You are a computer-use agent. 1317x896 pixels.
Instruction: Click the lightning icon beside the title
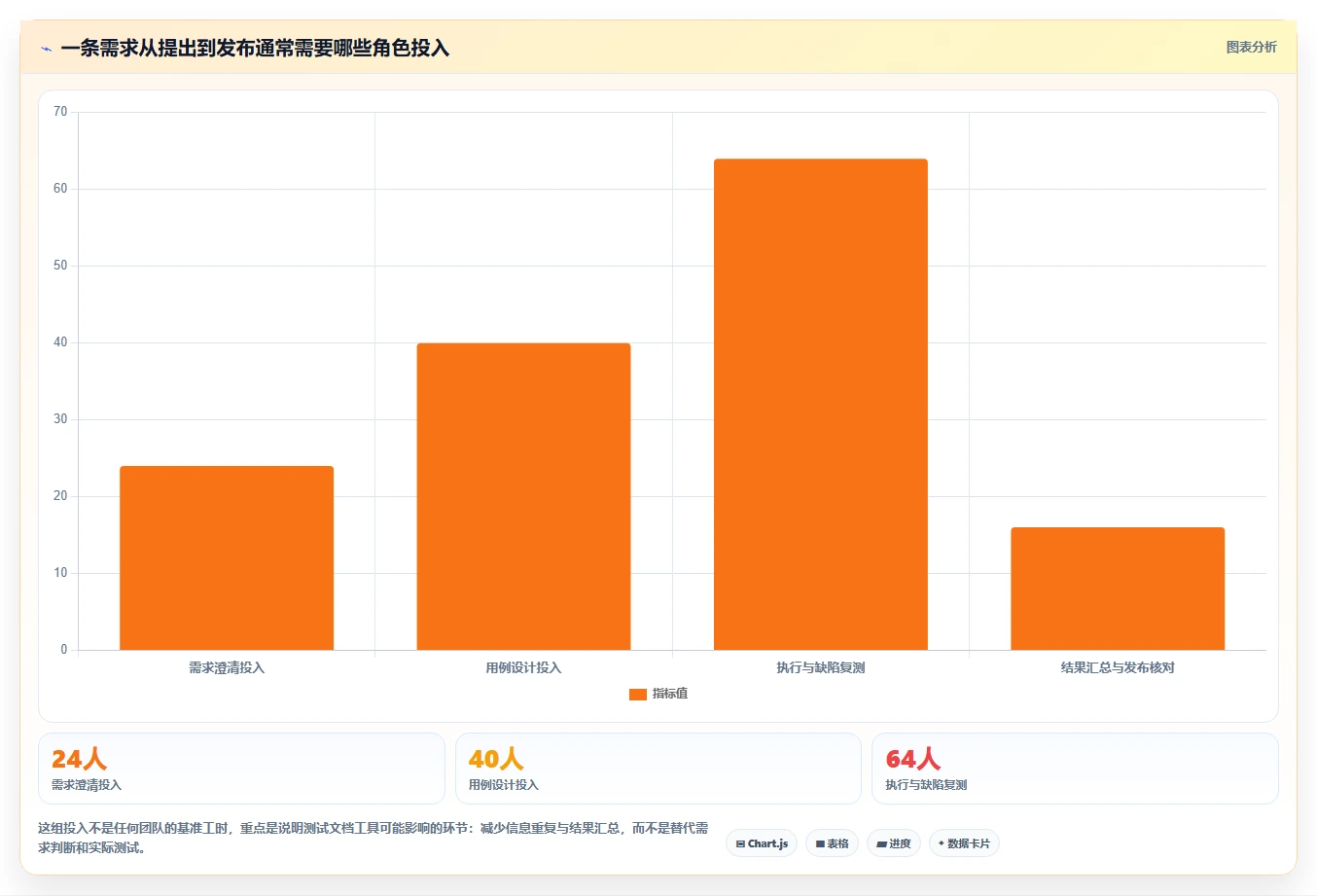point(46,49)
